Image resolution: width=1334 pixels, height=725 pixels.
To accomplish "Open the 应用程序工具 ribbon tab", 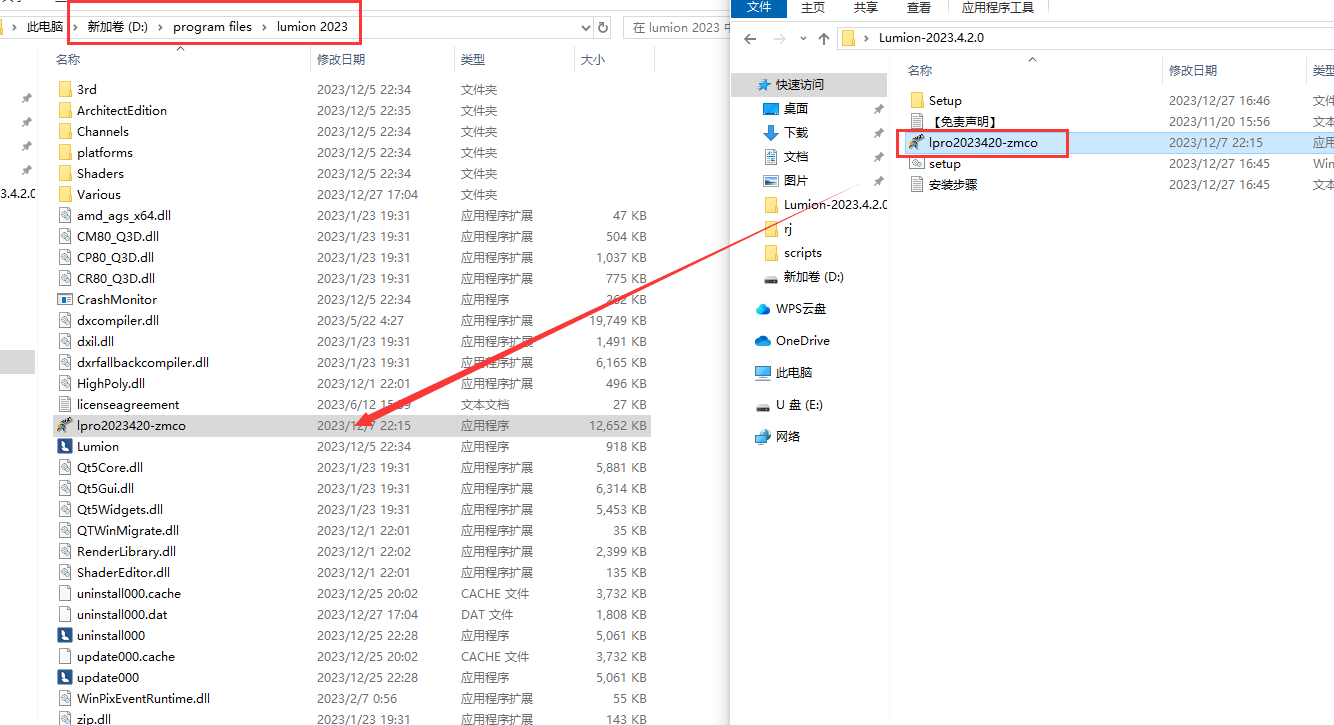I will click(998, 8).
